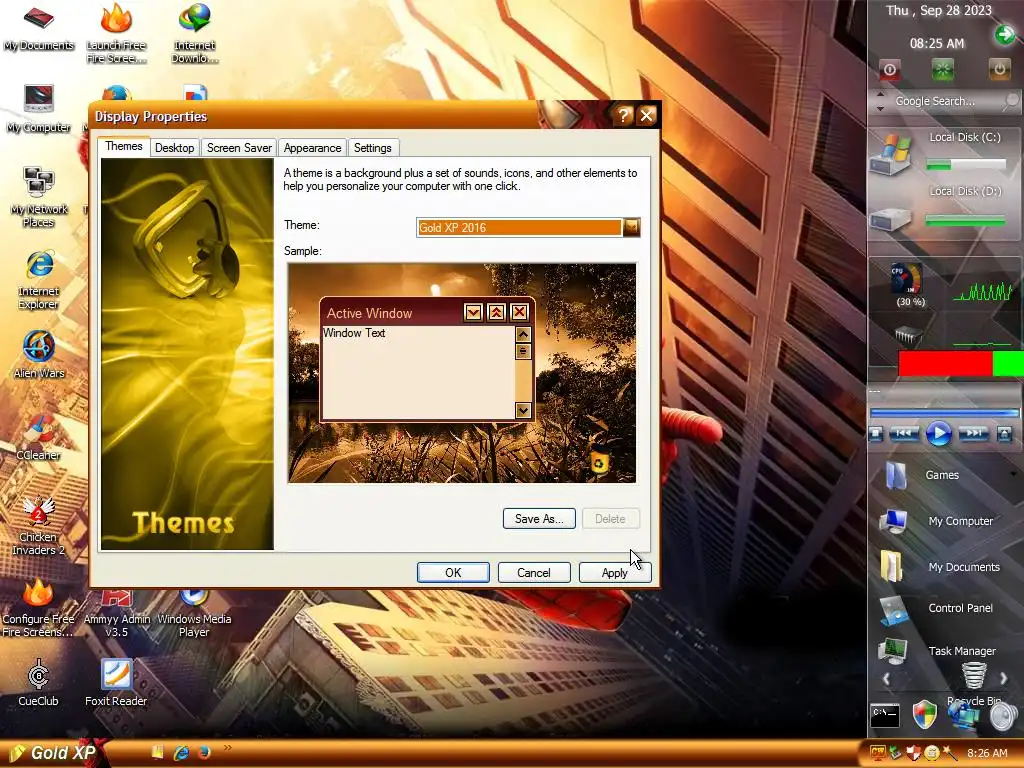The width and height of the screenshot is (1024, 768).
Task: Open Foxit Reader desktop icon
Action: coord(116,683)
